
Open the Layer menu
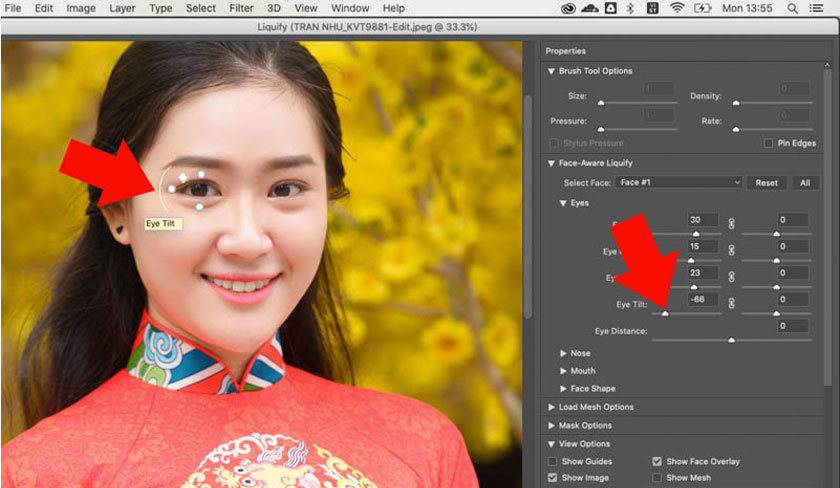coord(122,8)
